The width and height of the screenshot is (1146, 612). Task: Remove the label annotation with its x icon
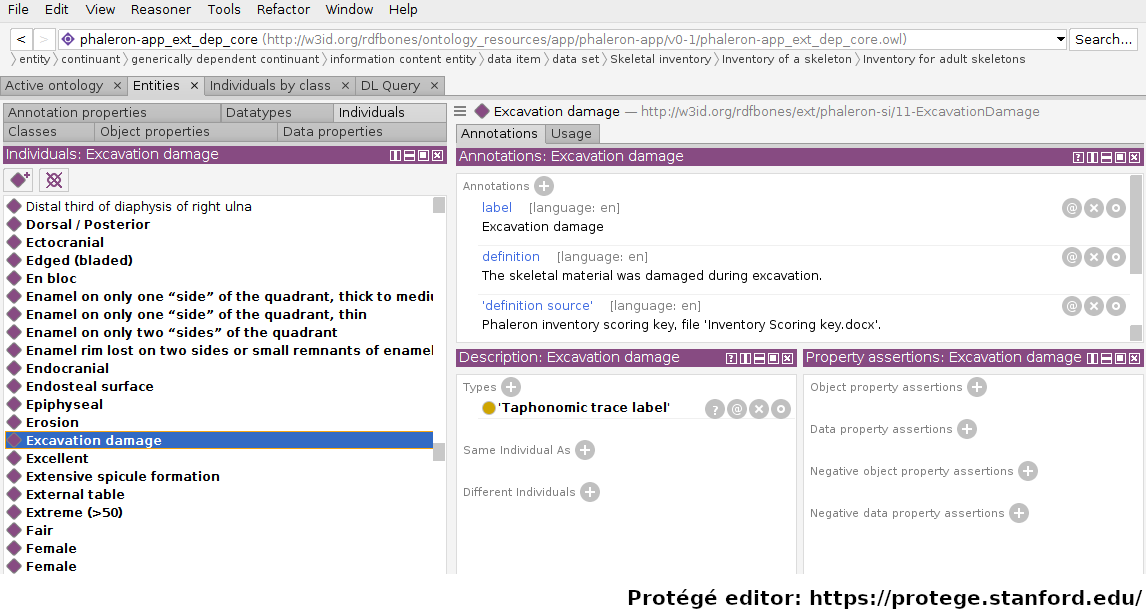1093,208
